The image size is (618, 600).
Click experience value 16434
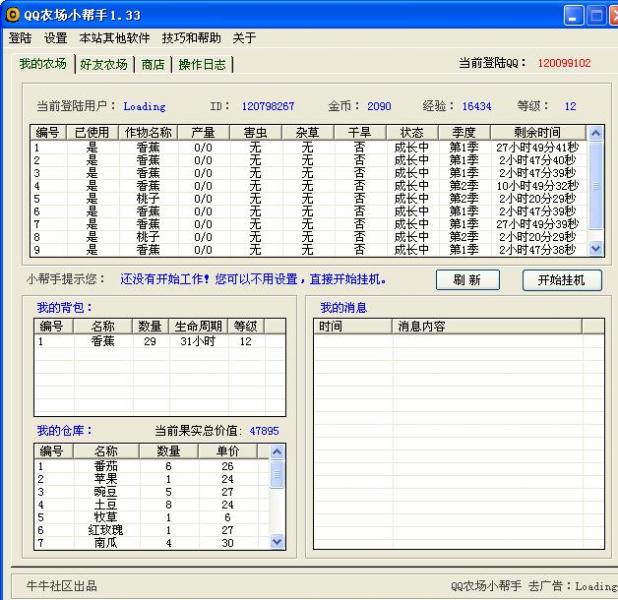477,106
